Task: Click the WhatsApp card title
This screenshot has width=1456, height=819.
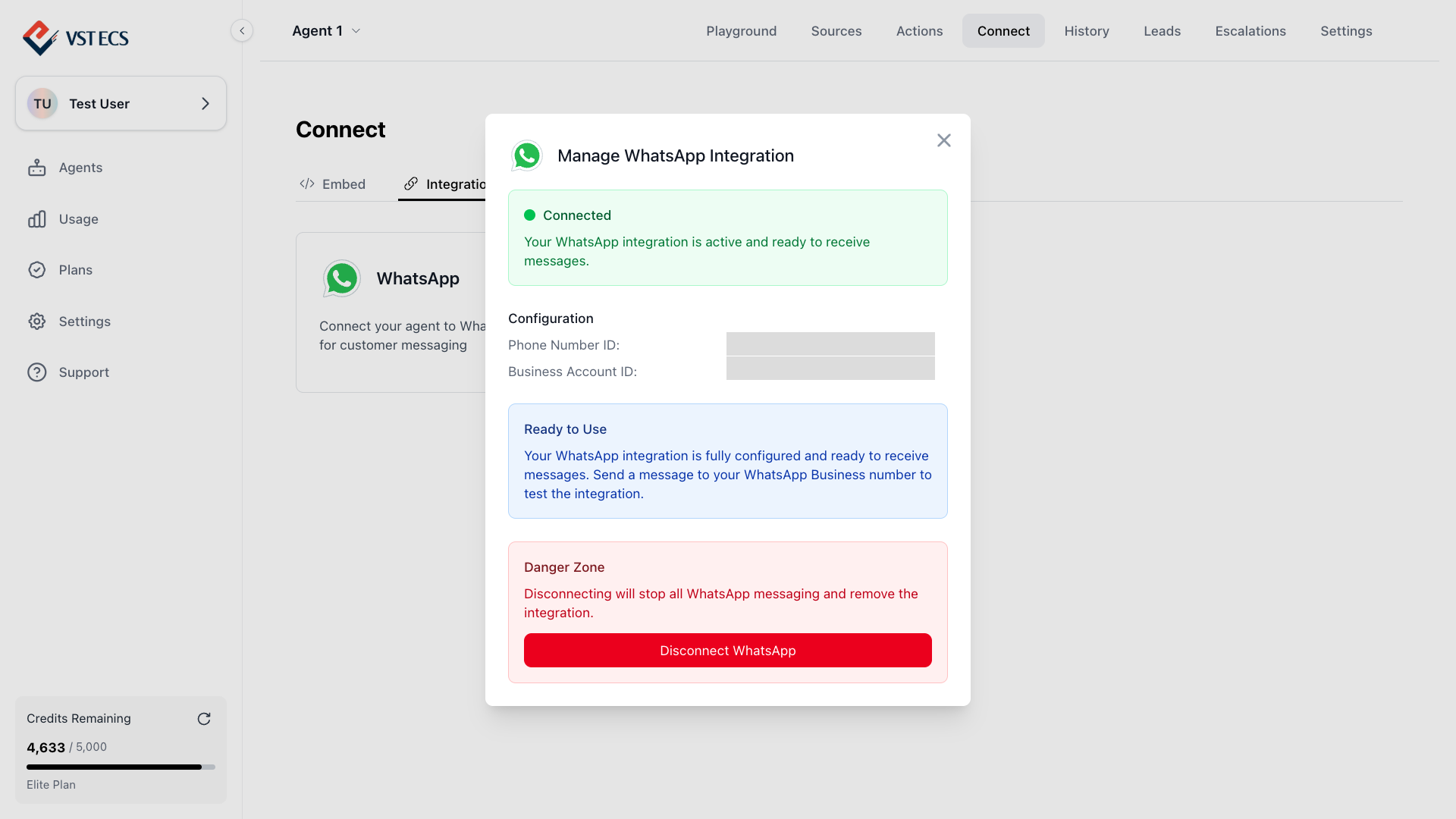Action: coord(418,279)
